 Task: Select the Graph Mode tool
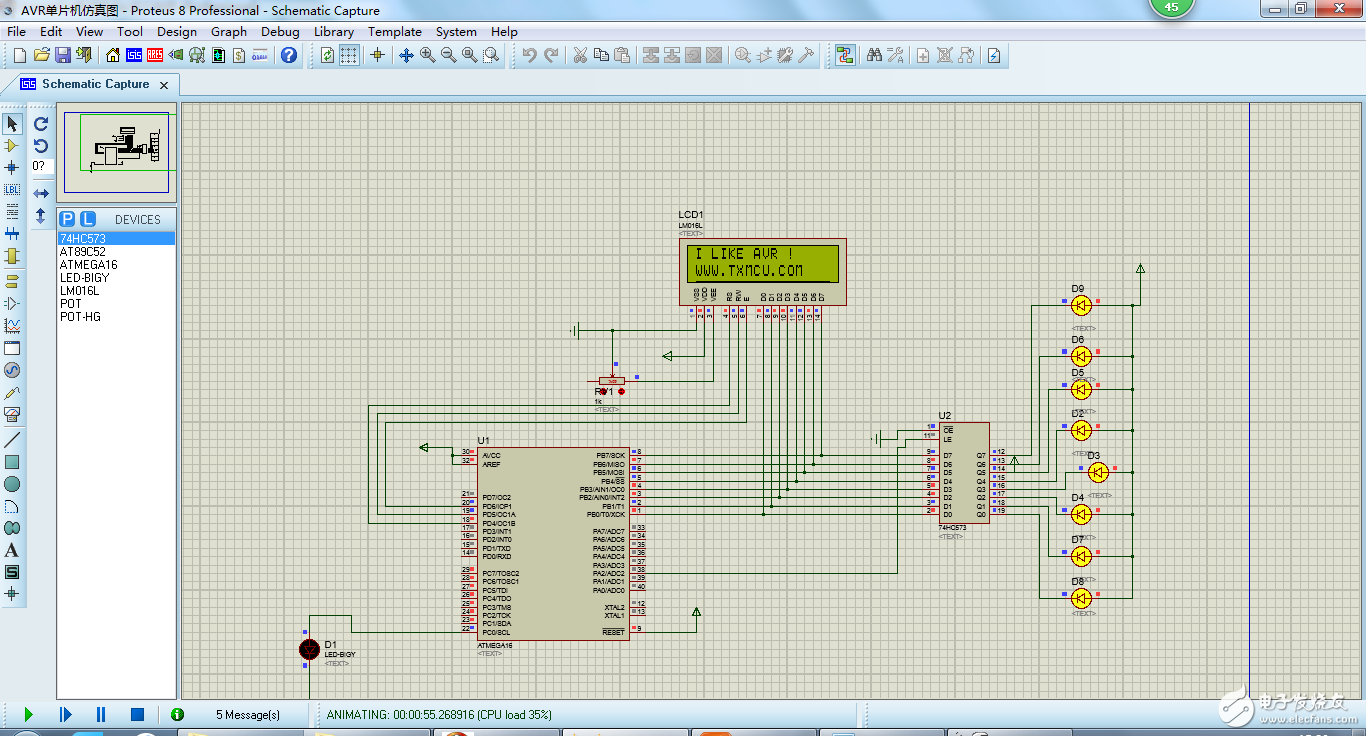pos(12,325)
